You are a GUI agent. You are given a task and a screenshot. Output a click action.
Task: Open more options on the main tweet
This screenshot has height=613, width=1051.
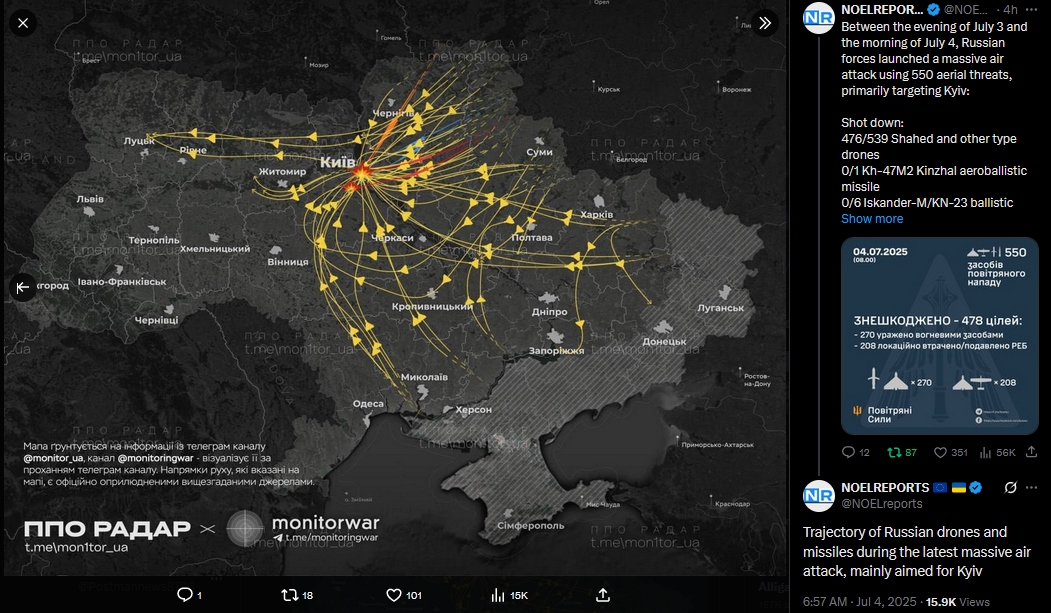(x=1032, y=488)
